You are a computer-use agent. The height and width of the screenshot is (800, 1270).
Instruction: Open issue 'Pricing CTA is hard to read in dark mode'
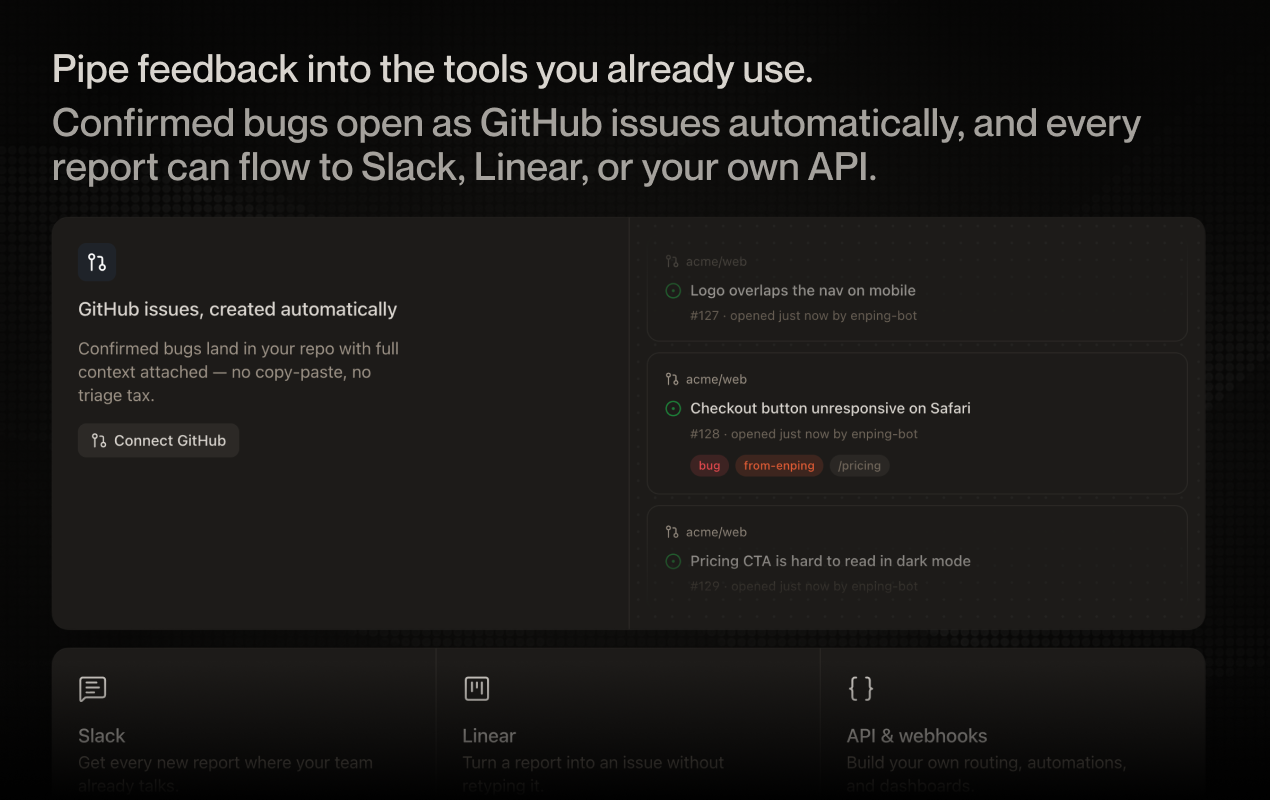(830, 562)
